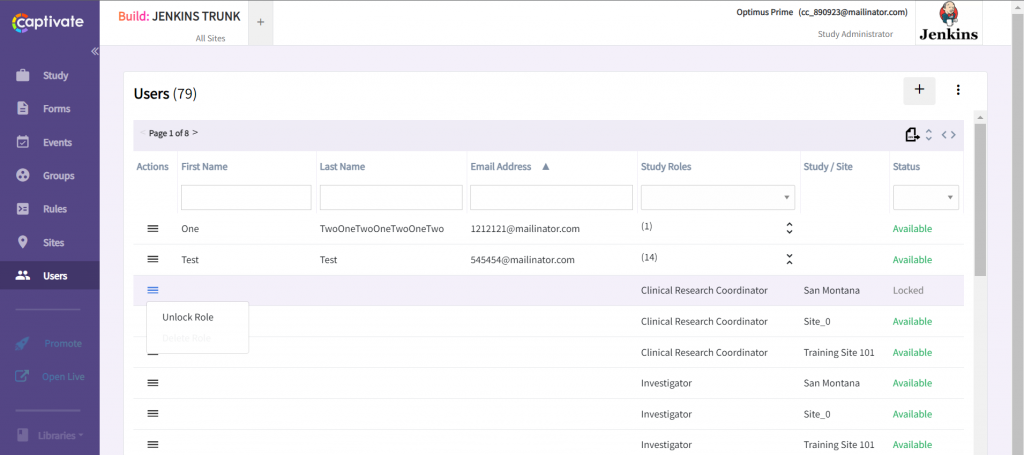Click the Jenkins logo in the header

(948, 23)
